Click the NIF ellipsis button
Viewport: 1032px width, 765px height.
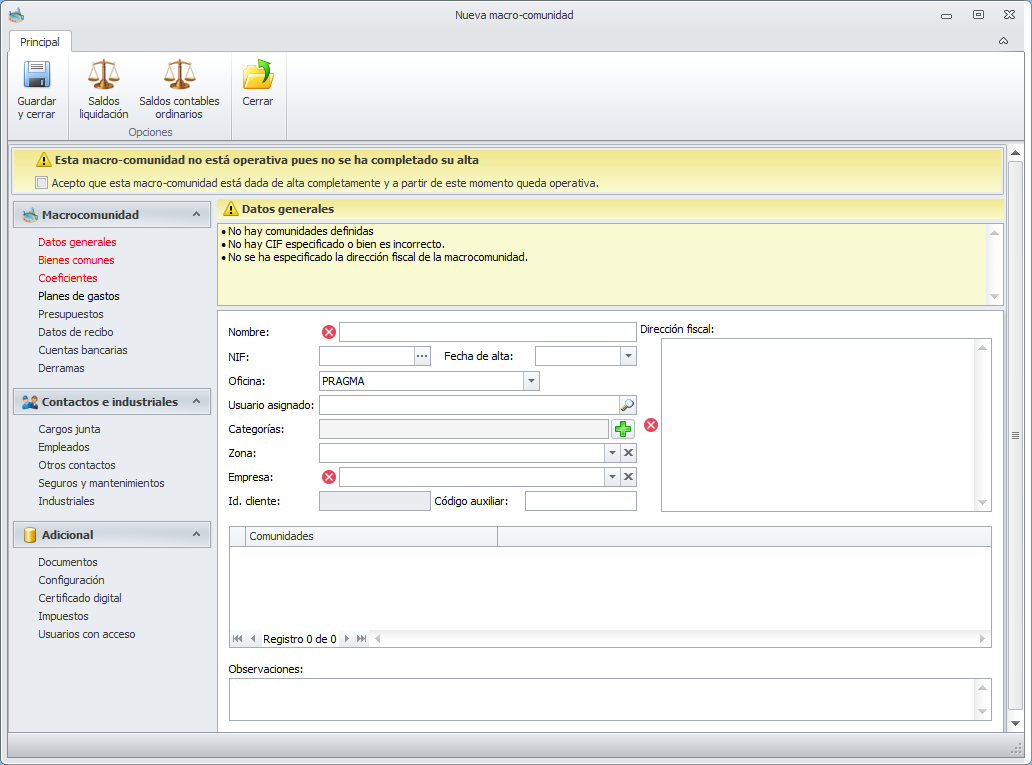tap(422, 356)
